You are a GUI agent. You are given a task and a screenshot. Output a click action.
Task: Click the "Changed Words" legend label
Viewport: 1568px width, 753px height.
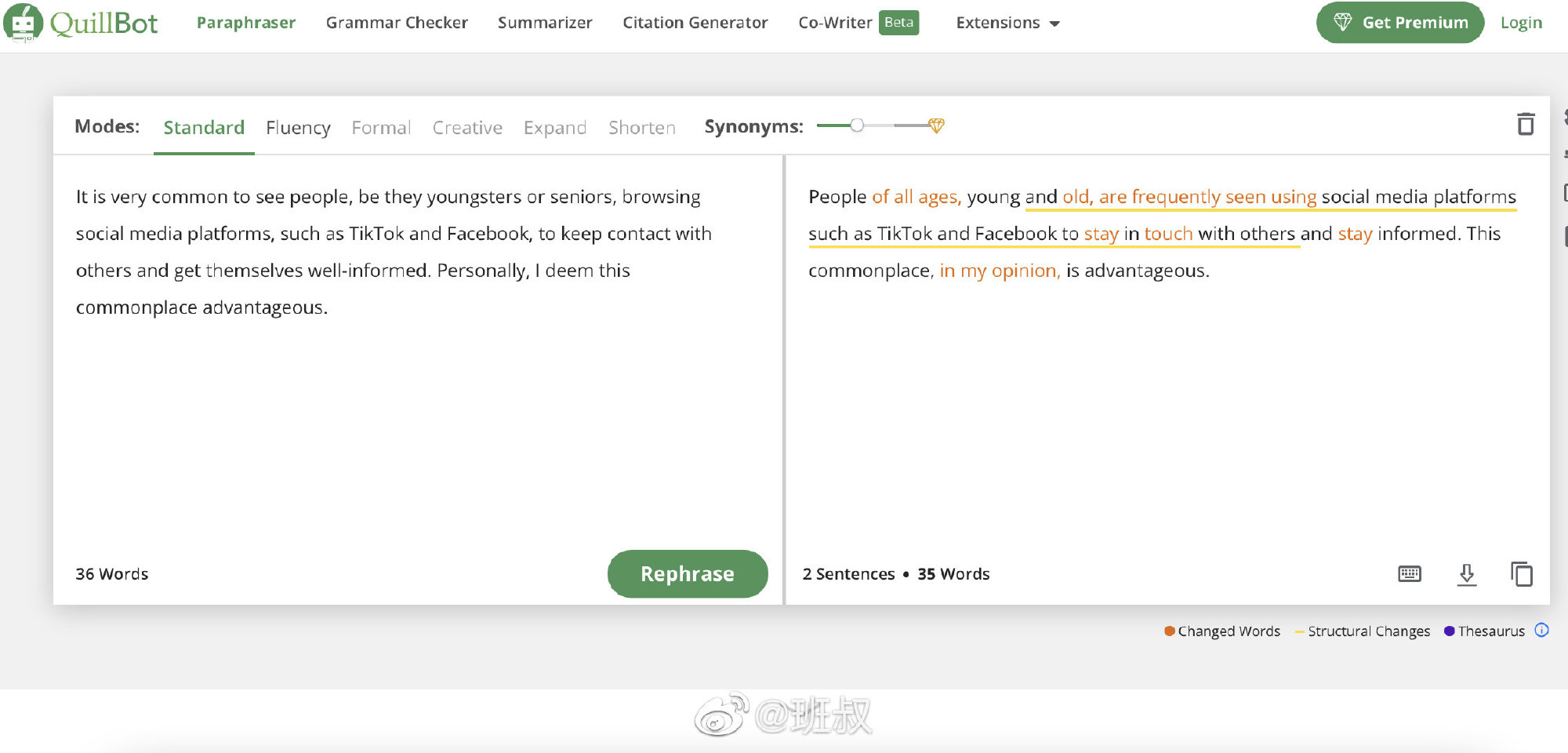coord(1229,631)
